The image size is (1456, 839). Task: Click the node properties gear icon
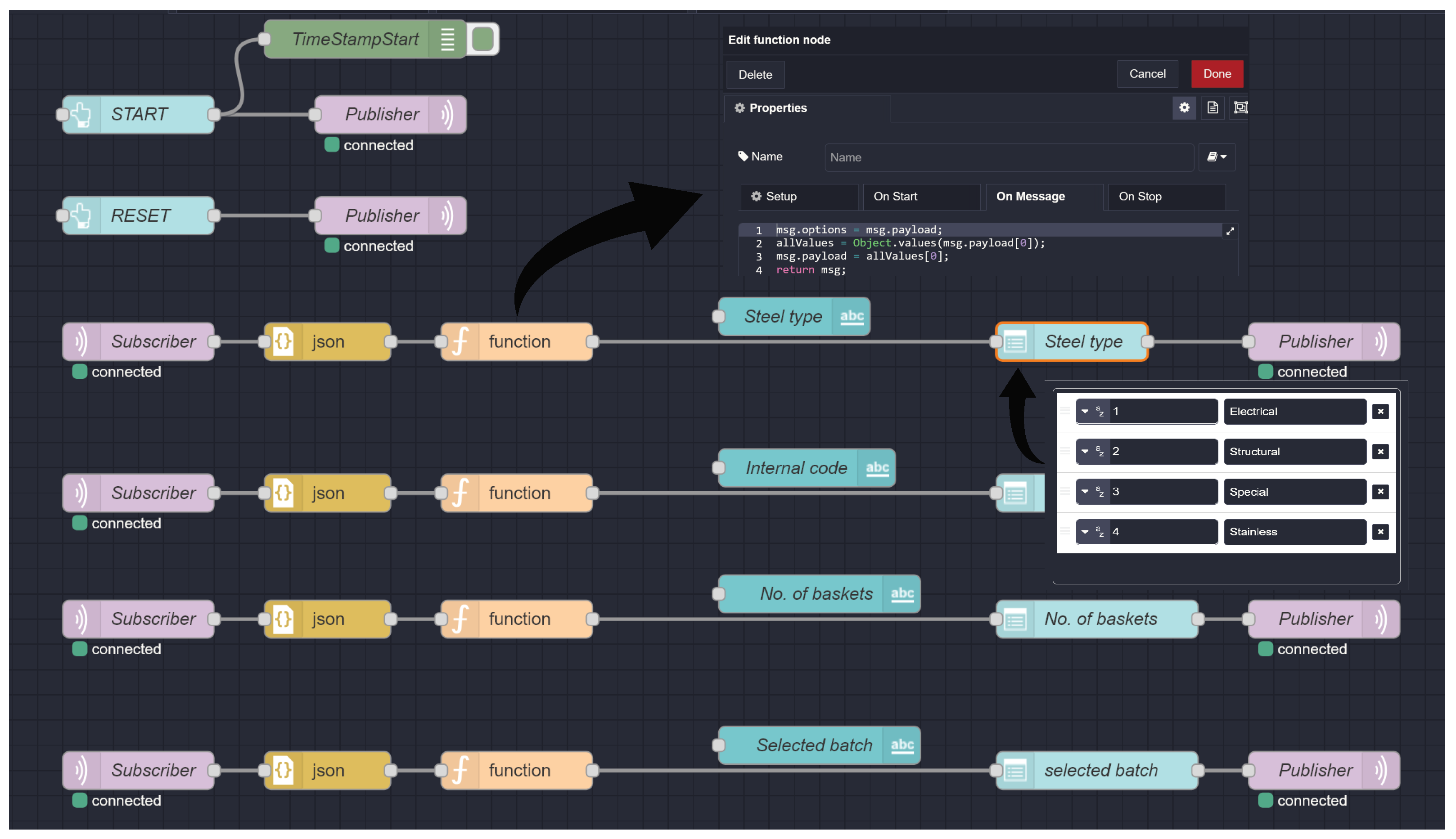pyautogui.click(x=1184, y=108)
